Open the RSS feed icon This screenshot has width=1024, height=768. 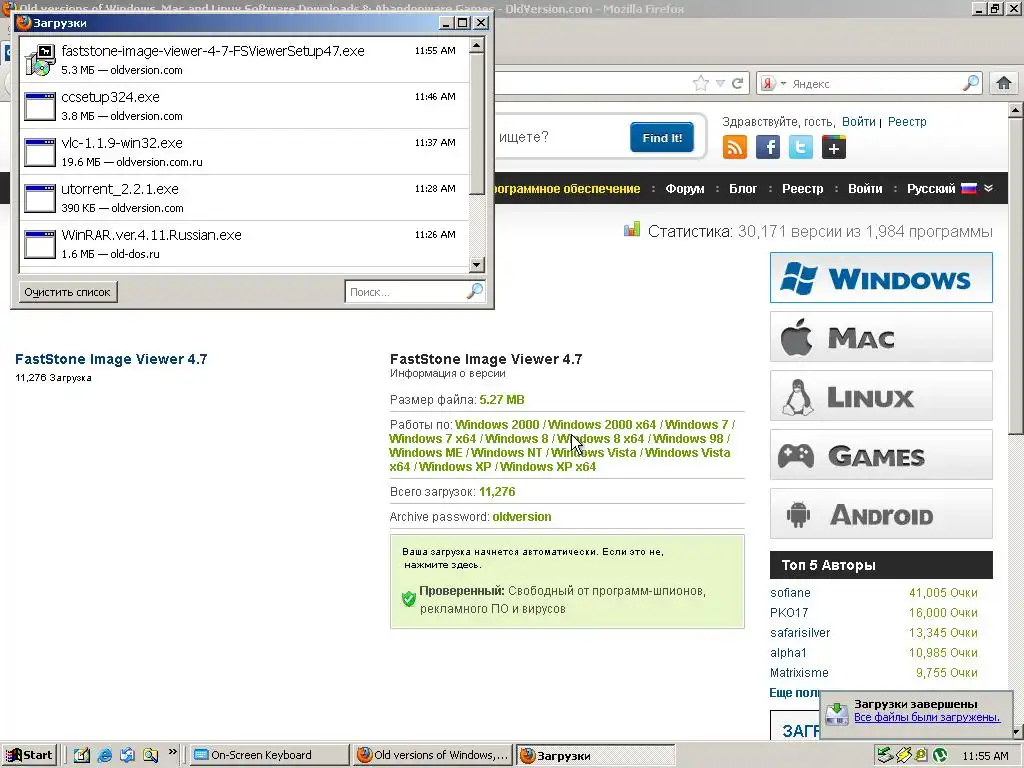[x=735, y=147]
